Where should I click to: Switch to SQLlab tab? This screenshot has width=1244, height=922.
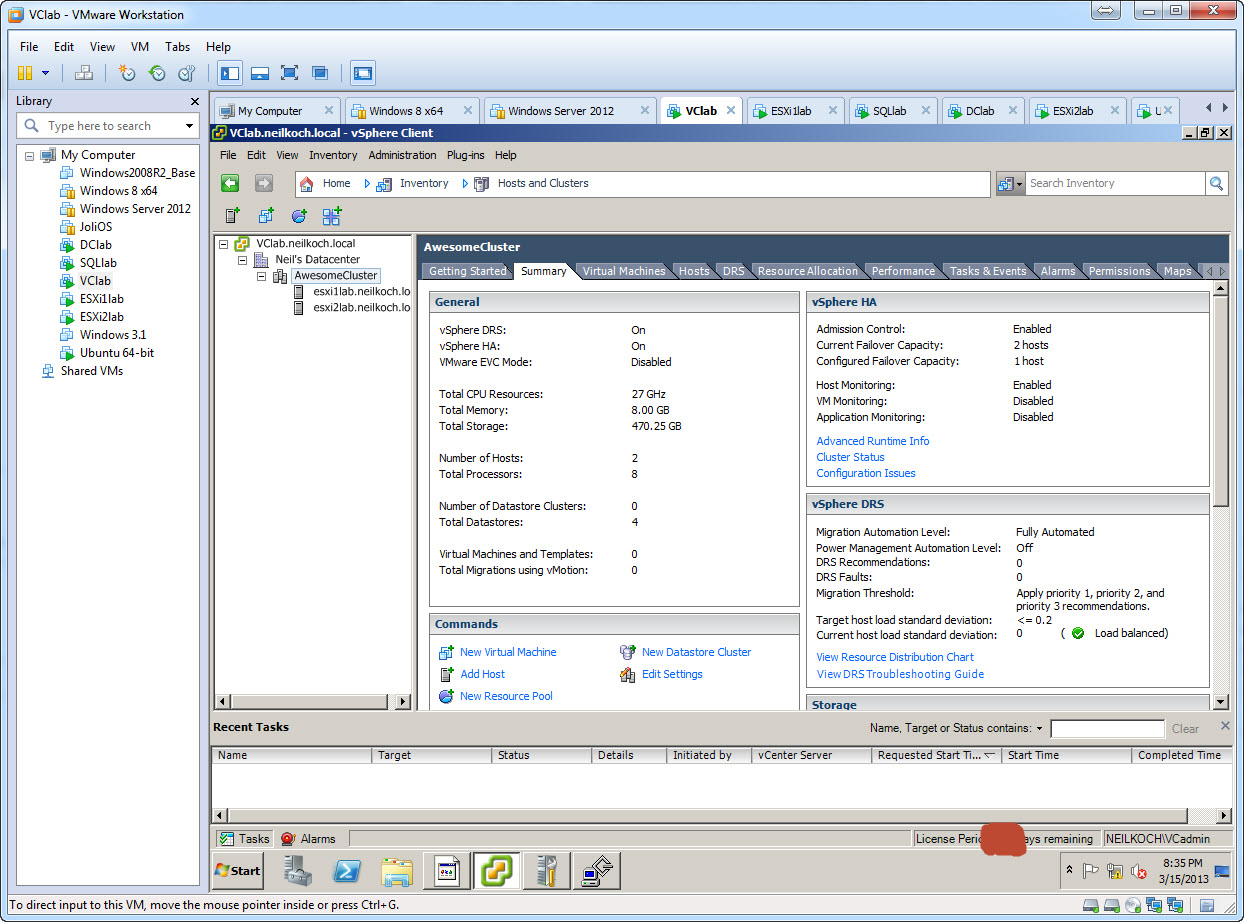(889, 111)
